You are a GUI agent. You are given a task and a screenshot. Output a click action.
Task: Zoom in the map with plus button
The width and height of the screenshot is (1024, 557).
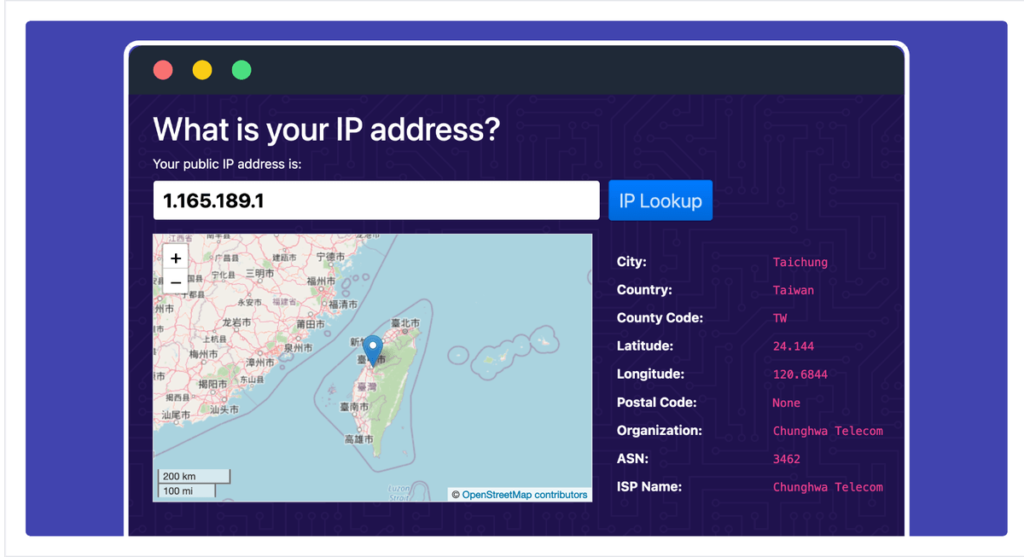coord(176,258)
